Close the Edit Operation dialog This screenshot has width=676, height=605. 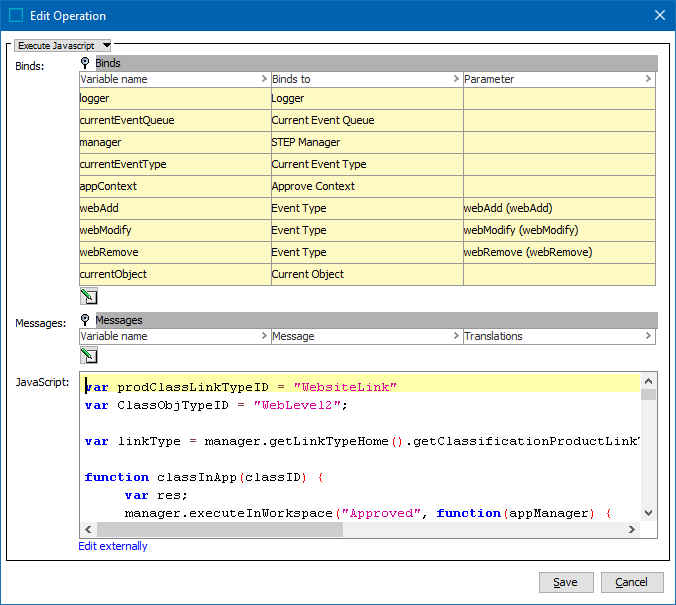point(659,16)
